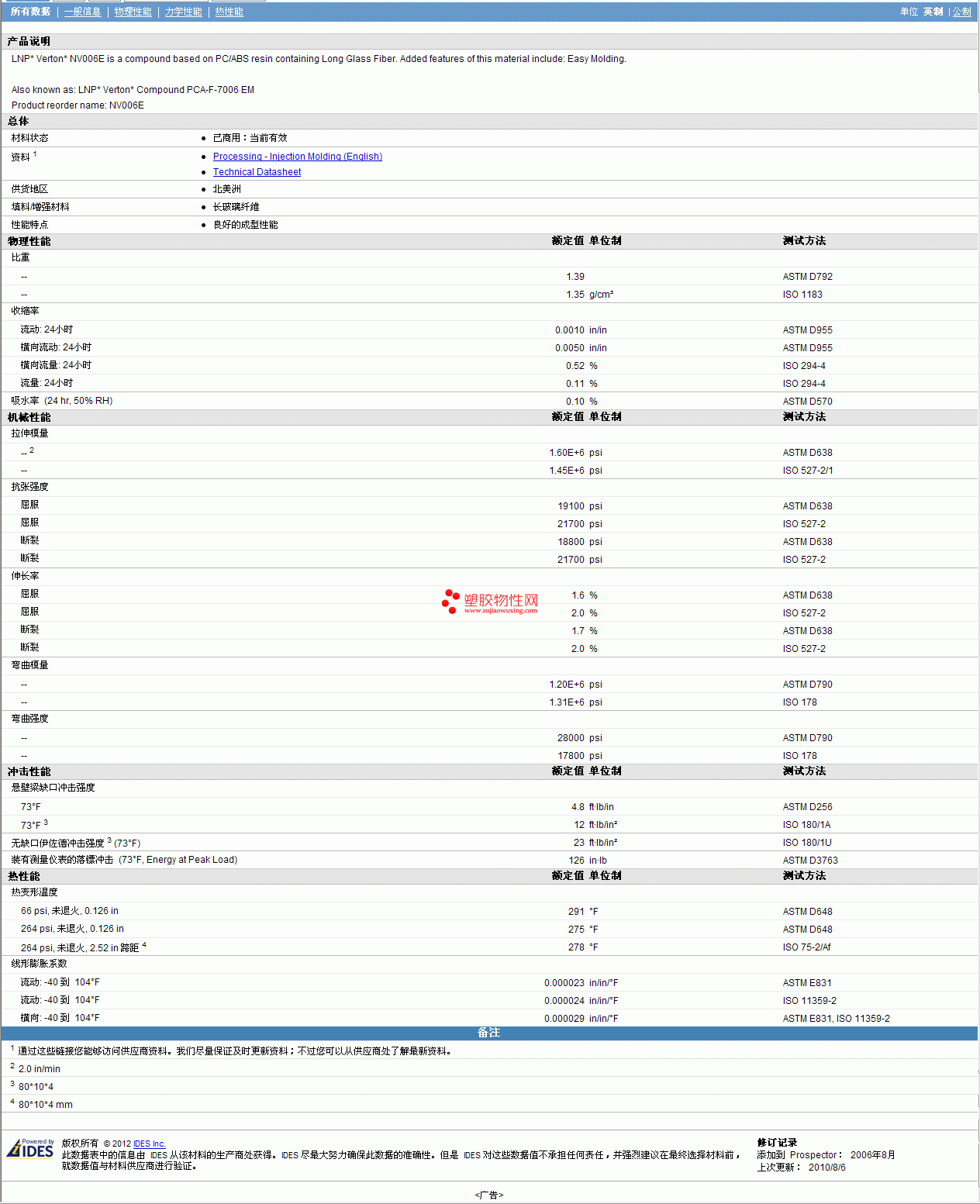Click the Powered by IDES logo
Screen dimensions: 980x1204
click(x=30, y=1148)
